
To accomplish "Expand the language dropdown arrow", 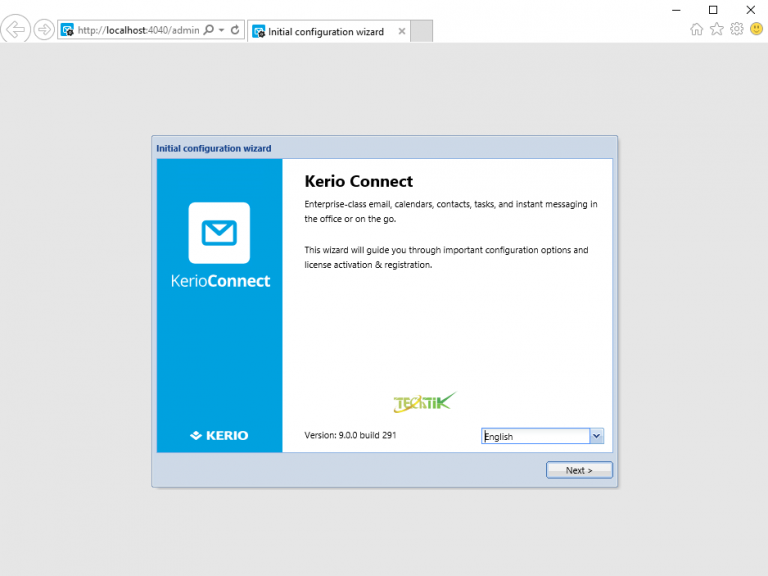I will 597,436.
